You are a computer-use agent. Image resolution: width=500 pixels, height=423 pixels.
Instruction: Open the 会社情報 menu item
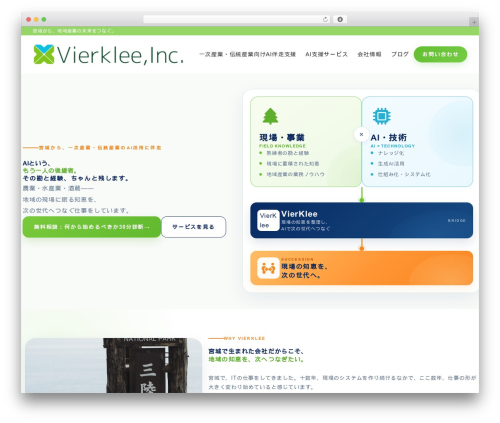[369, 54]
